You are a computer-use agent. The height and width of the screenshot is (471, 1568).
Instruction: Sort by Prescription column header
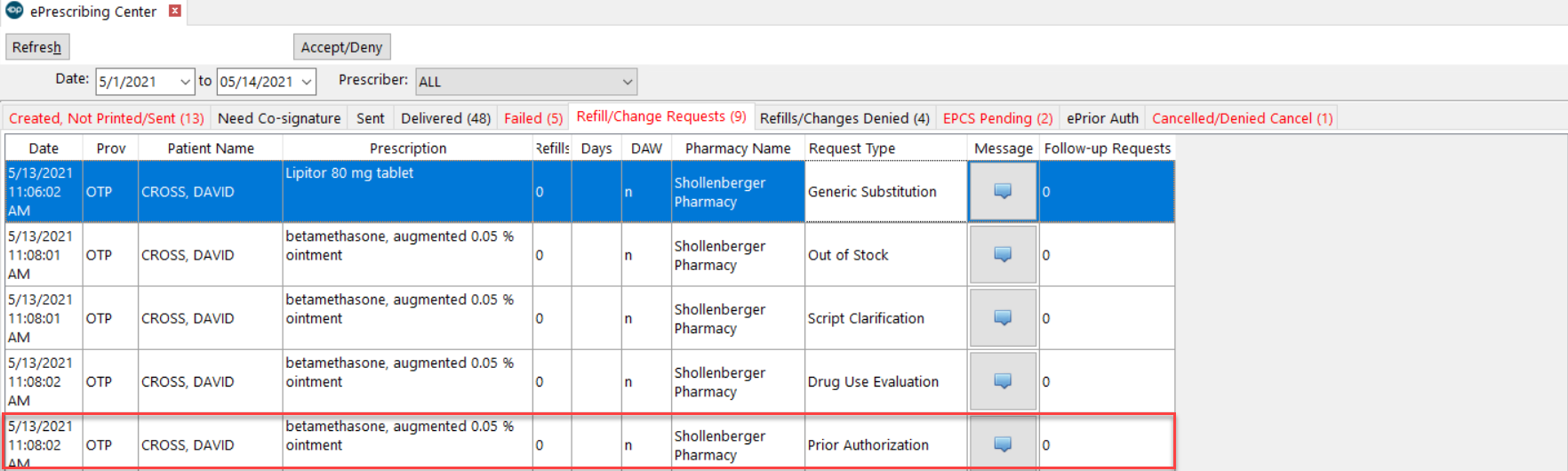pyautogui.click(x=408, y=148)
